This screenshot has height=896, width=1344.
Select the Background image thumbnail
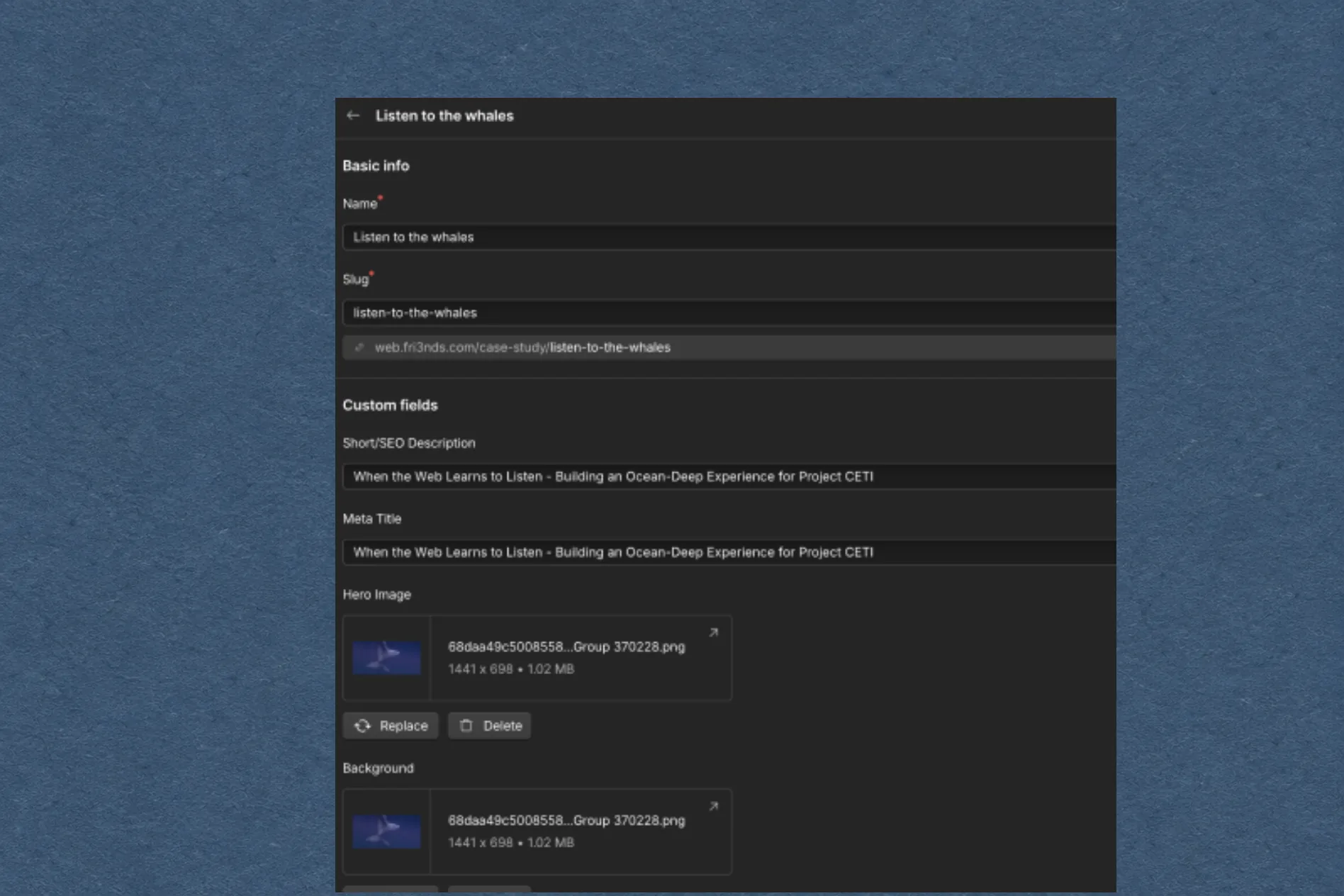click(x=387, y=831)
